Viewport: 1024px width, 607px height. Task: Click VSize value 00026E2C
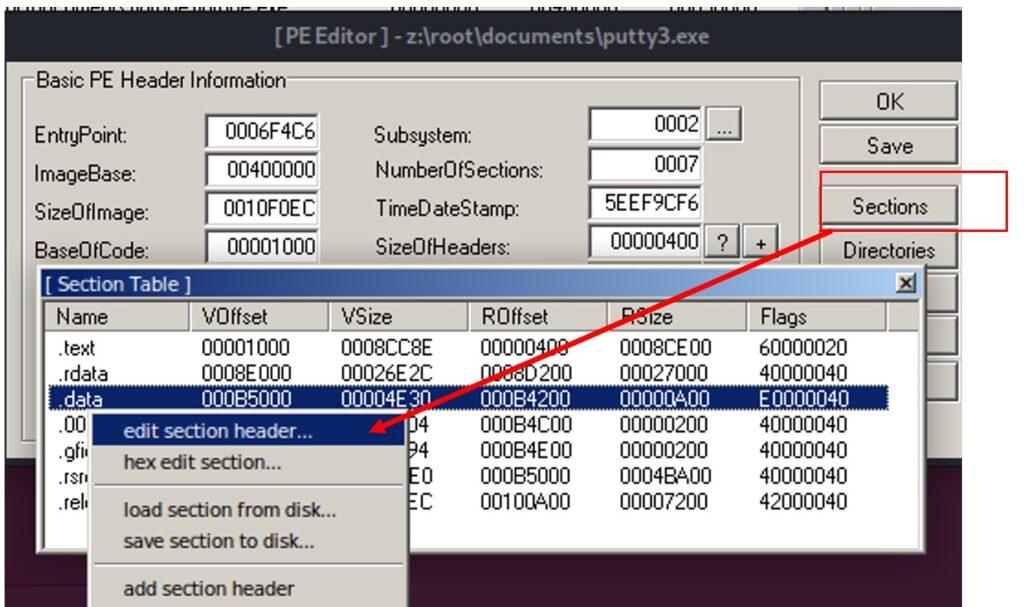tap(387, 373)
